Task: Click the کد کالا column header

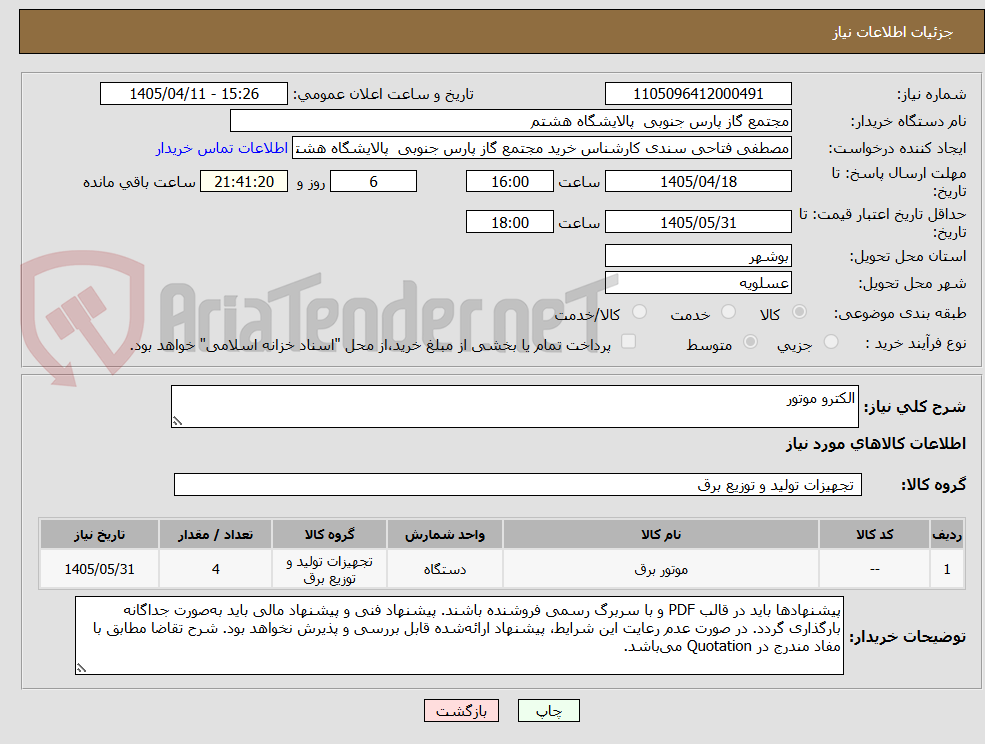Action: pos(874,534)
